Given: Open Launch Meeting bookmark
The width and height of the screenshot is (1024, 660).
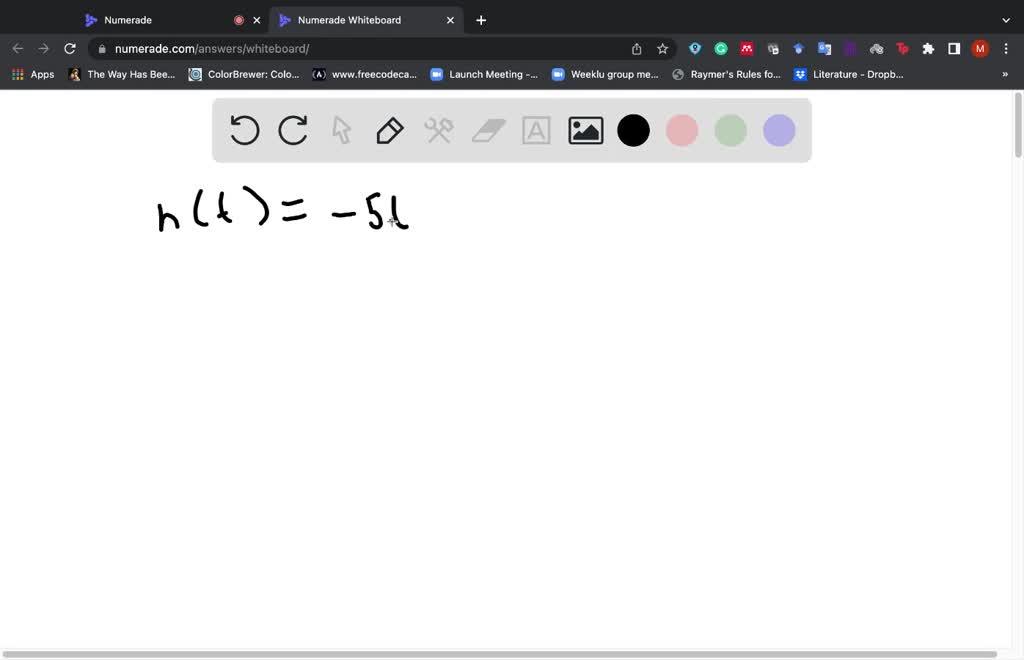Looking at the screenshot, I should [484, 74].
